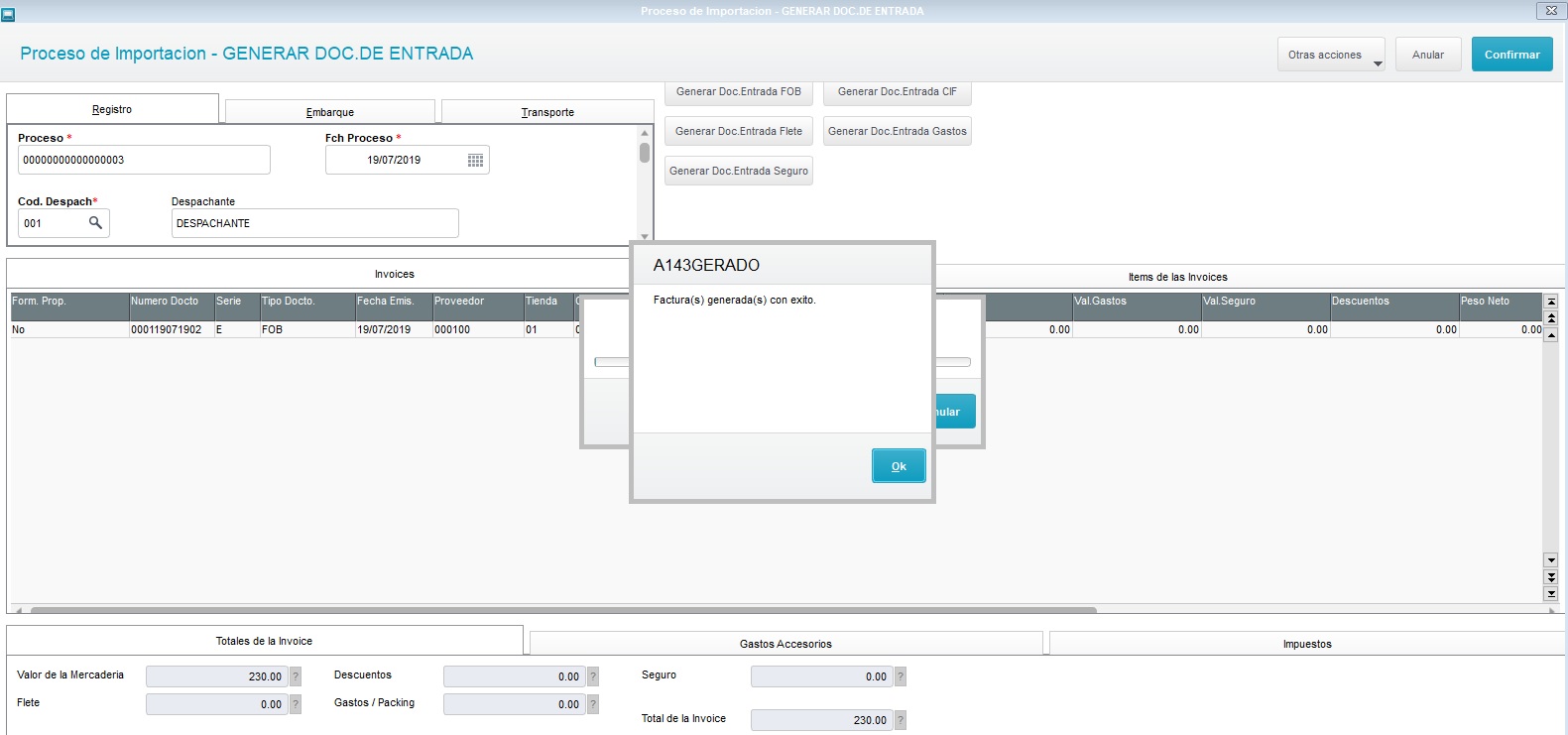Click the progress bar behind the dialog

click(611, 362)
